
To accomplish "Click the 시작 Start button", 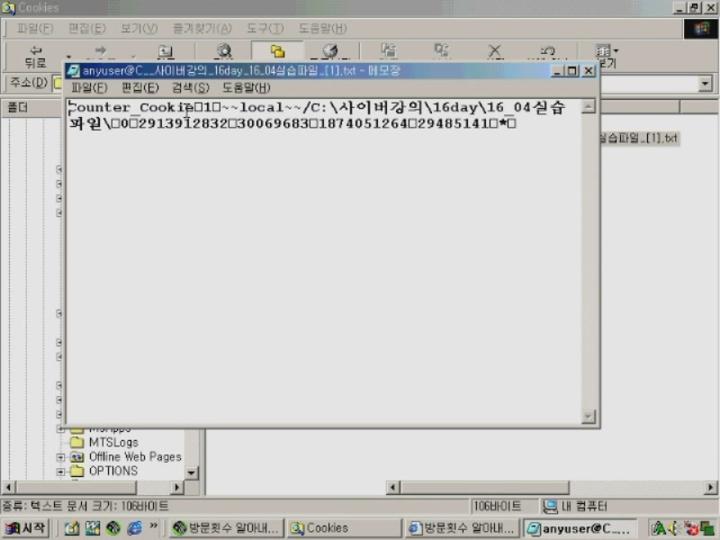I will coord(25,529).
